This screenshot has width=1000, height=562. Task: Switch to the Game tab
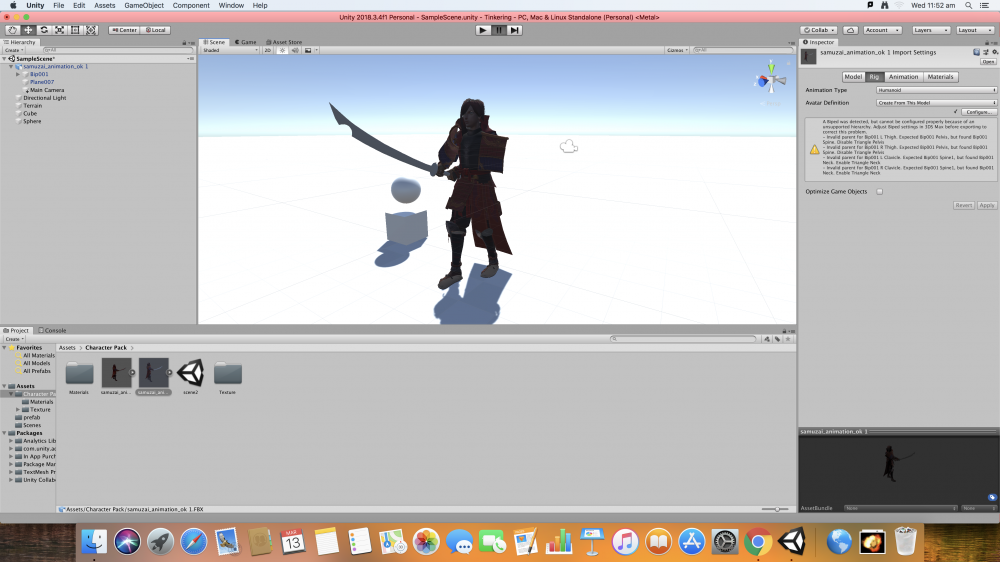click(246, 42)
